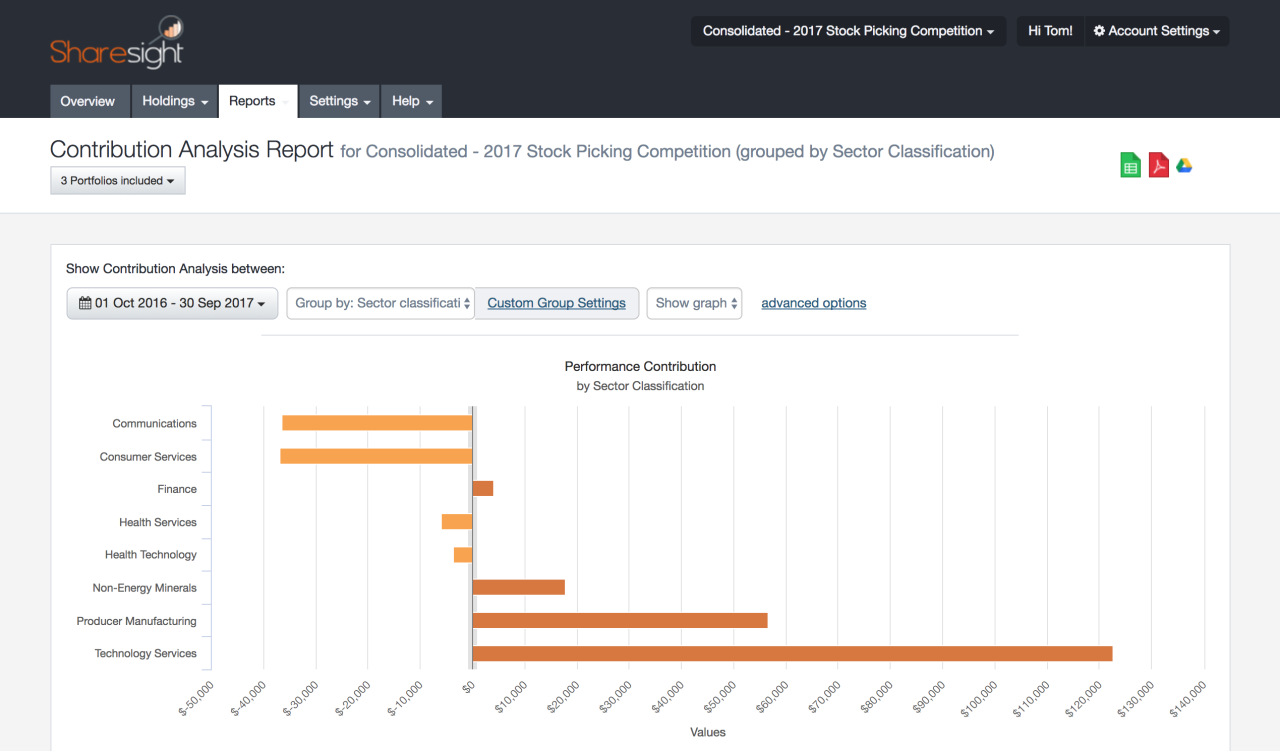Screen dimensions: 1280x751
Task: Click the advanced options link
Action: coord(814,303)
